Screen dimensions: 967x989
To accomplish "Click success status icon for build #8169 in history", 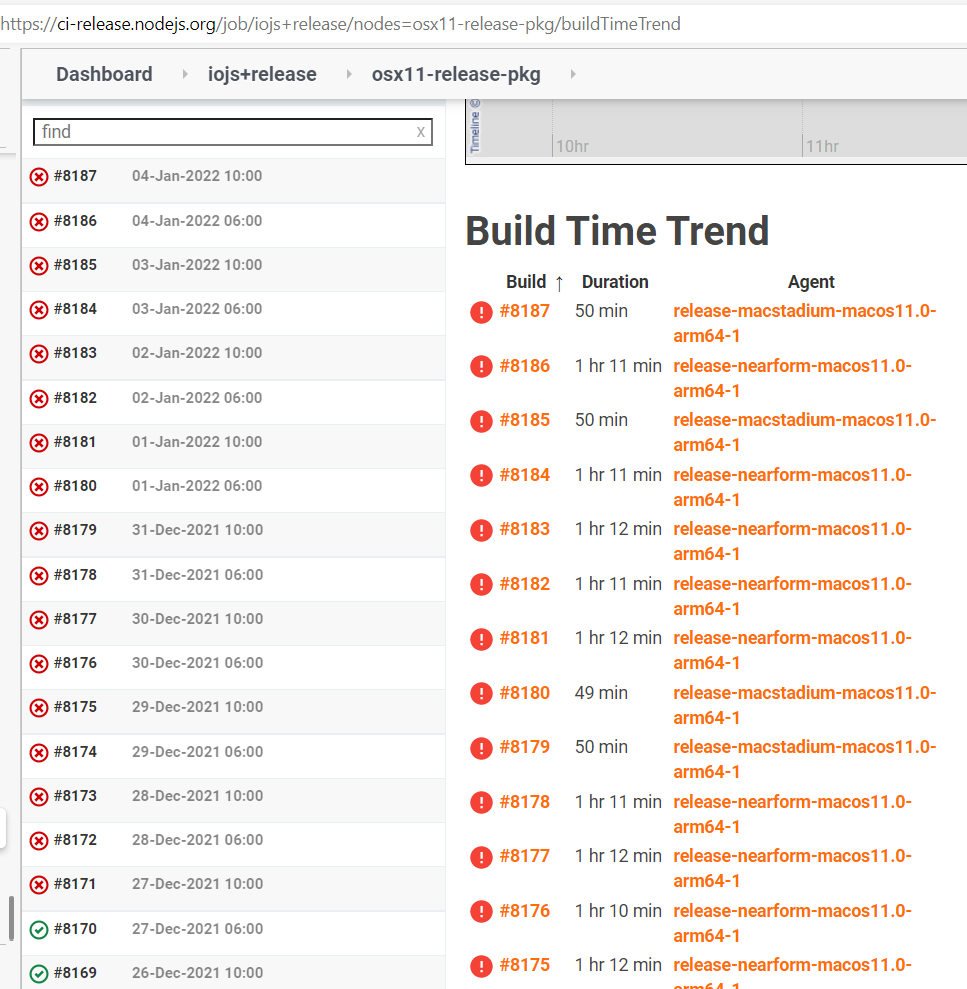I will pos(39,974).
